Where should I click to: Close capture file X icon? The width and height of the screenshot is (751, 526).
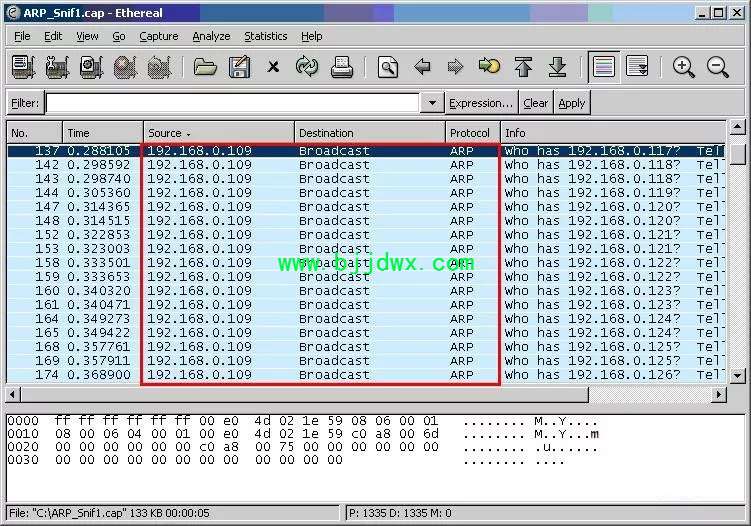pyautogui.click(x=273, y=67)
